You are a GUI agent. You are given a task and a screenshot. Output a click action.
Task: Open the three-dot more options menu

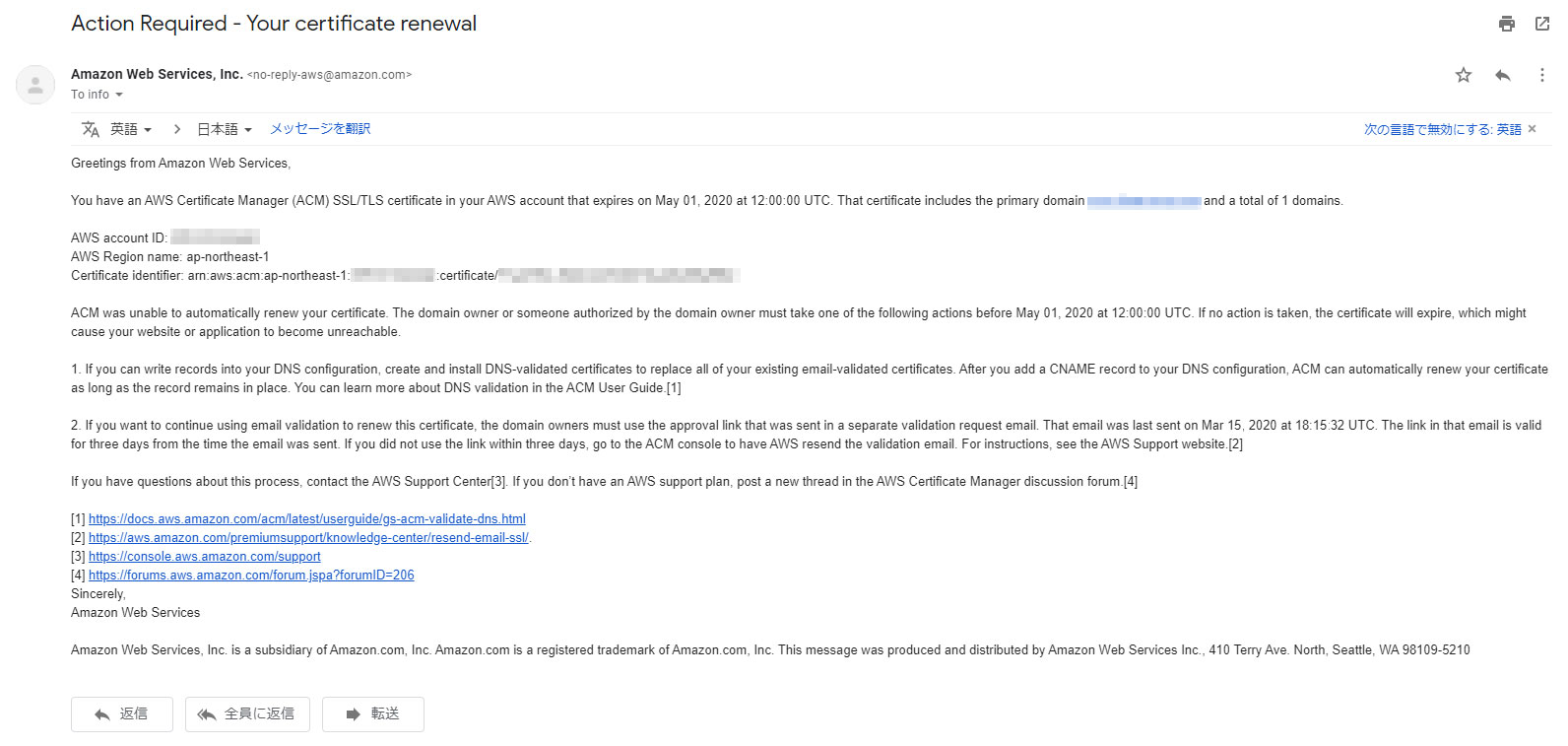tap(1541, 75)
